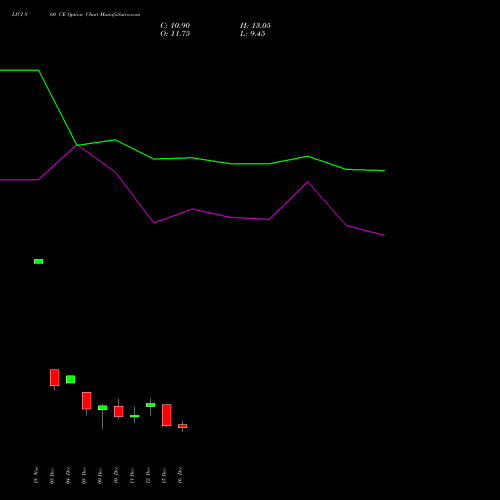
Task: Click the 04 Dec date axis label
Action: (68, 476)
